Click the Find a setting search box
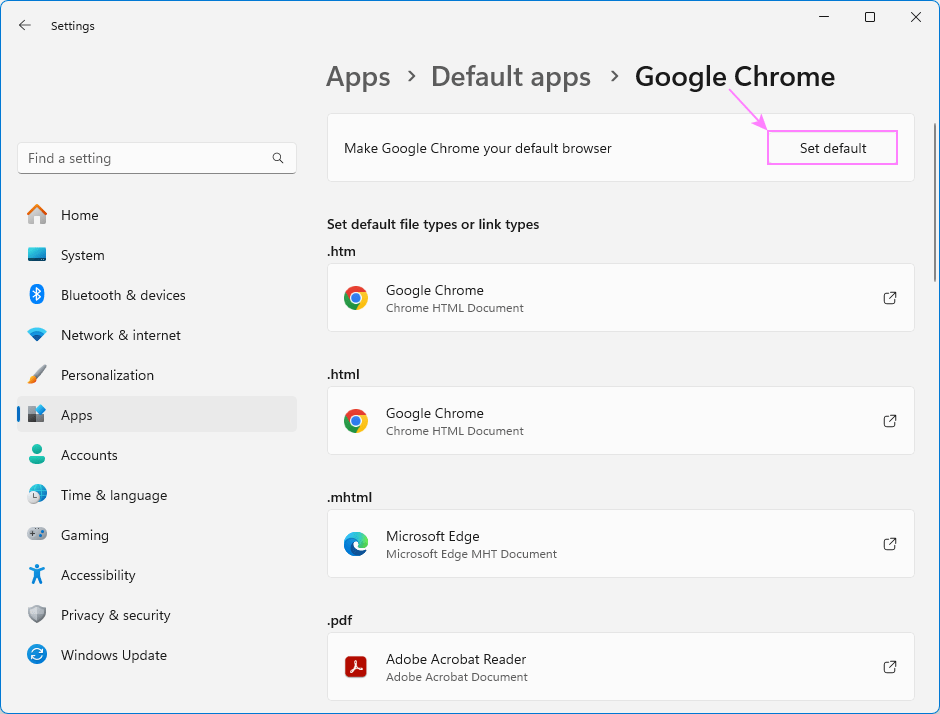940x714 pixels. point(156,158)
